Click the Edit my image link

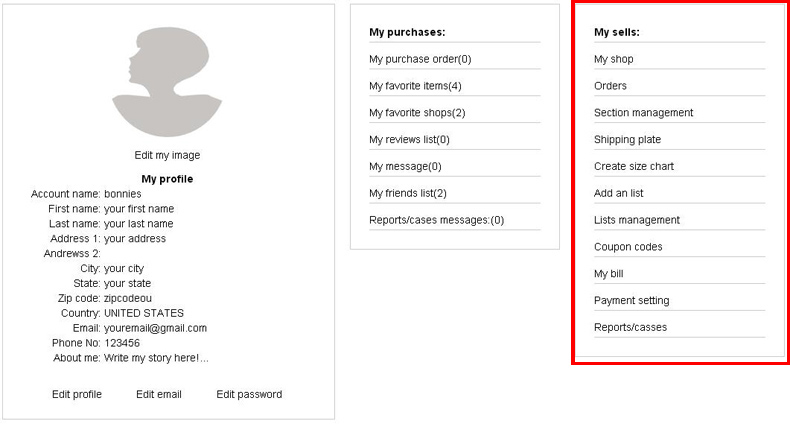(167, 155)
